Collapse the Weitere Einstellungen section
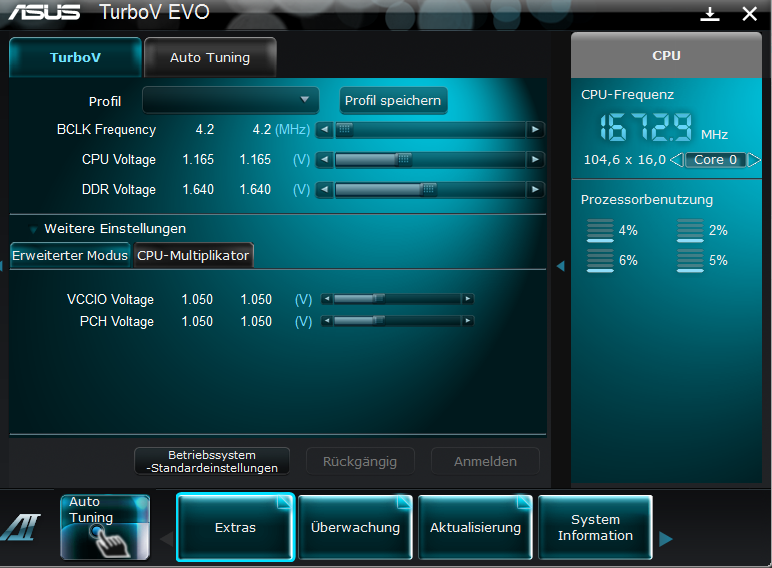The width and height of the screenshot is (772, 568). pos(33,229)
